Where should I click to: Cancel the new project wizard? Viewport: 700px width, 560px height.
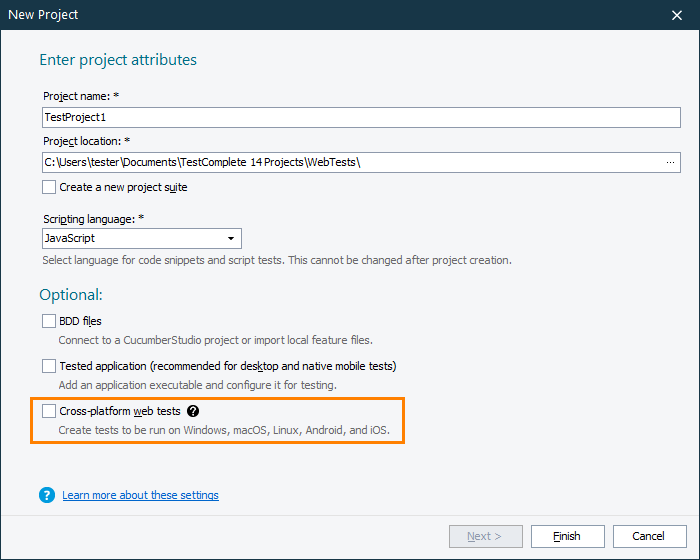click(x=649, y=537)
